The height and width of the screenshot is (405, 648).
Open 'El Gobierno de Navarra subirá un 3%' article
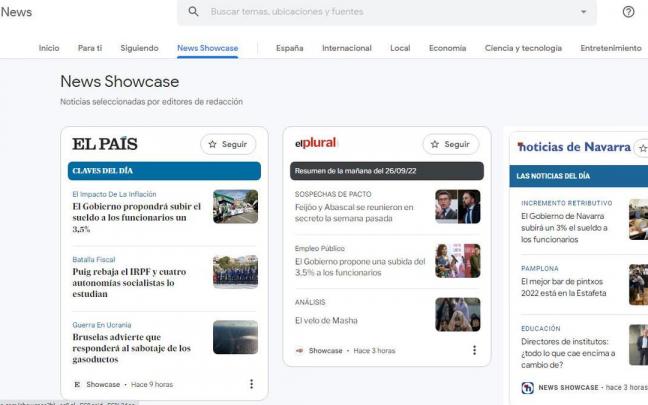pos(564,228)
